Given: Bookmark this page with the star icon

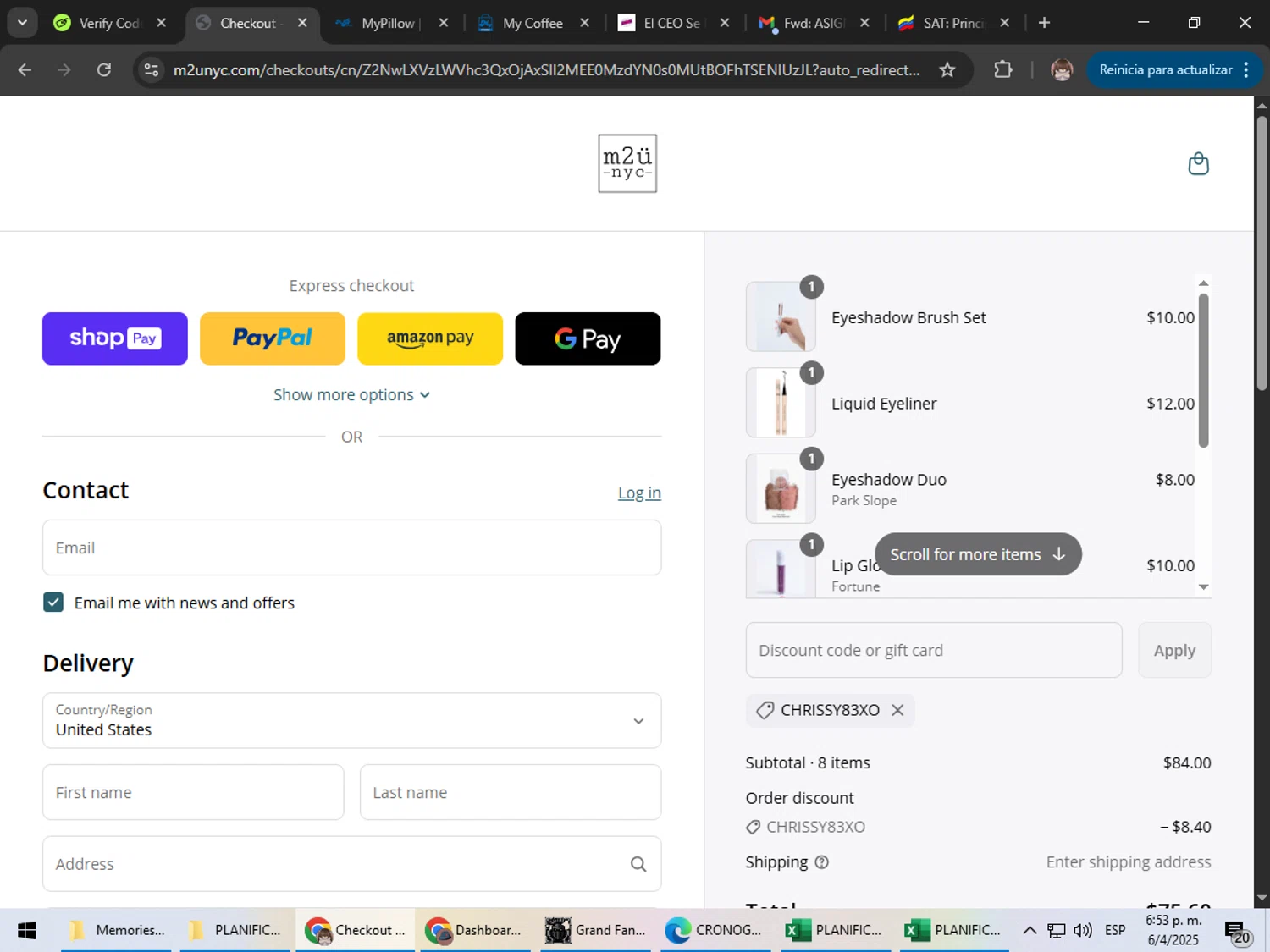Looking at the screenshot, I should coord(947,70).
